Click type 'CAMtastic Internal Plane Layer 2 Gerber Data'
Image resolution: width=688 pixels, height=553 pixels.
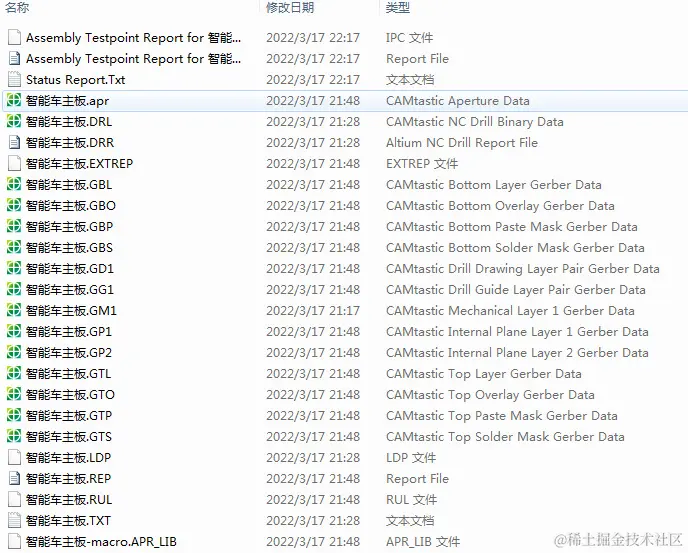[517, 352]
